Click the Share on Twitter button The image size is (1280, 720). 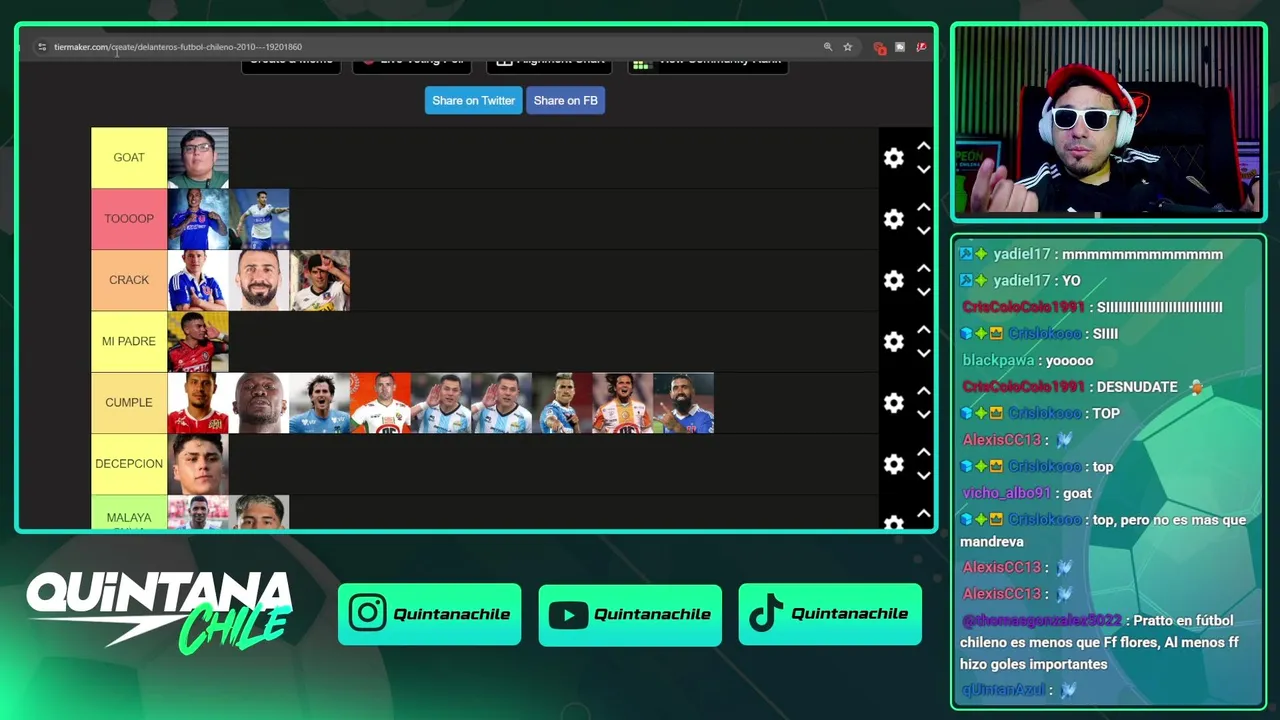[x=473, y=100]
